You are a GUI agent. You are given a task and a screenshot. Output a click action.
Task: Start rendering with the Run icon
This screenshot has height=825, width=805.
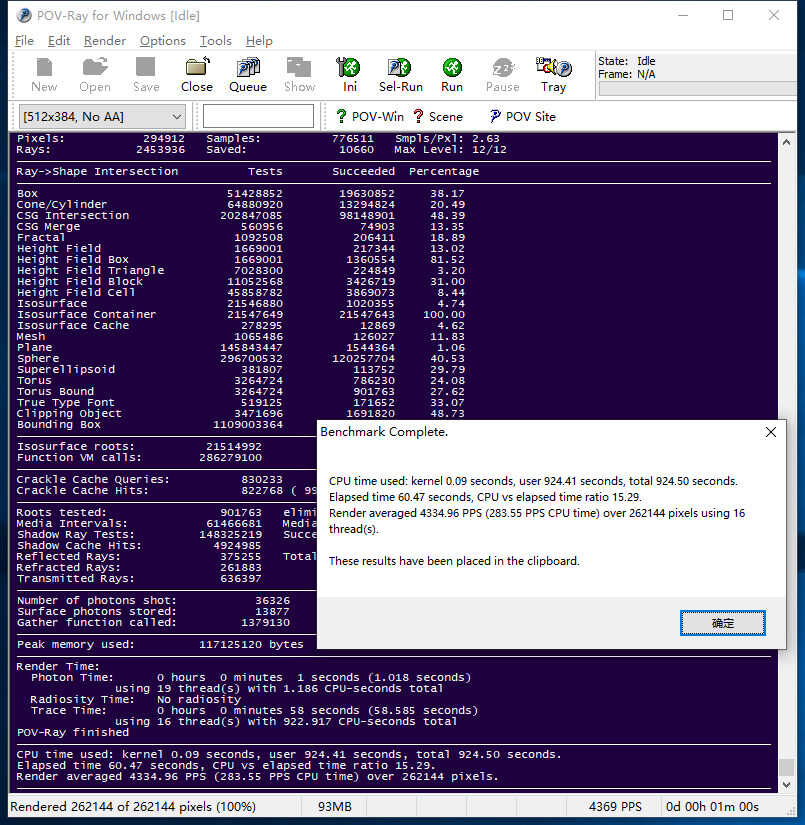(x=452, y=75)
